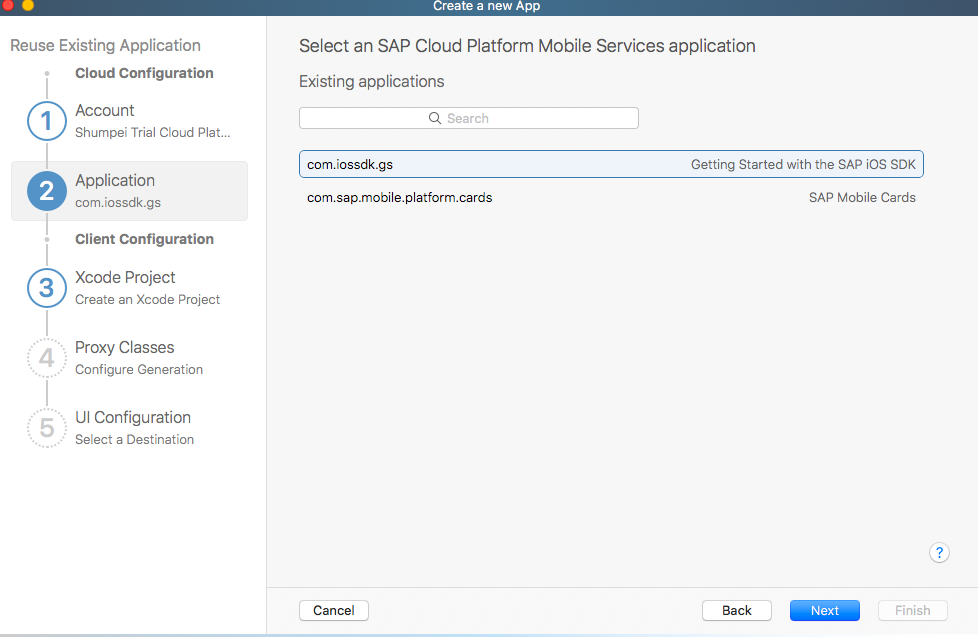Click the magnifying glass search icon
978x639 pixels.
(435, 118)
